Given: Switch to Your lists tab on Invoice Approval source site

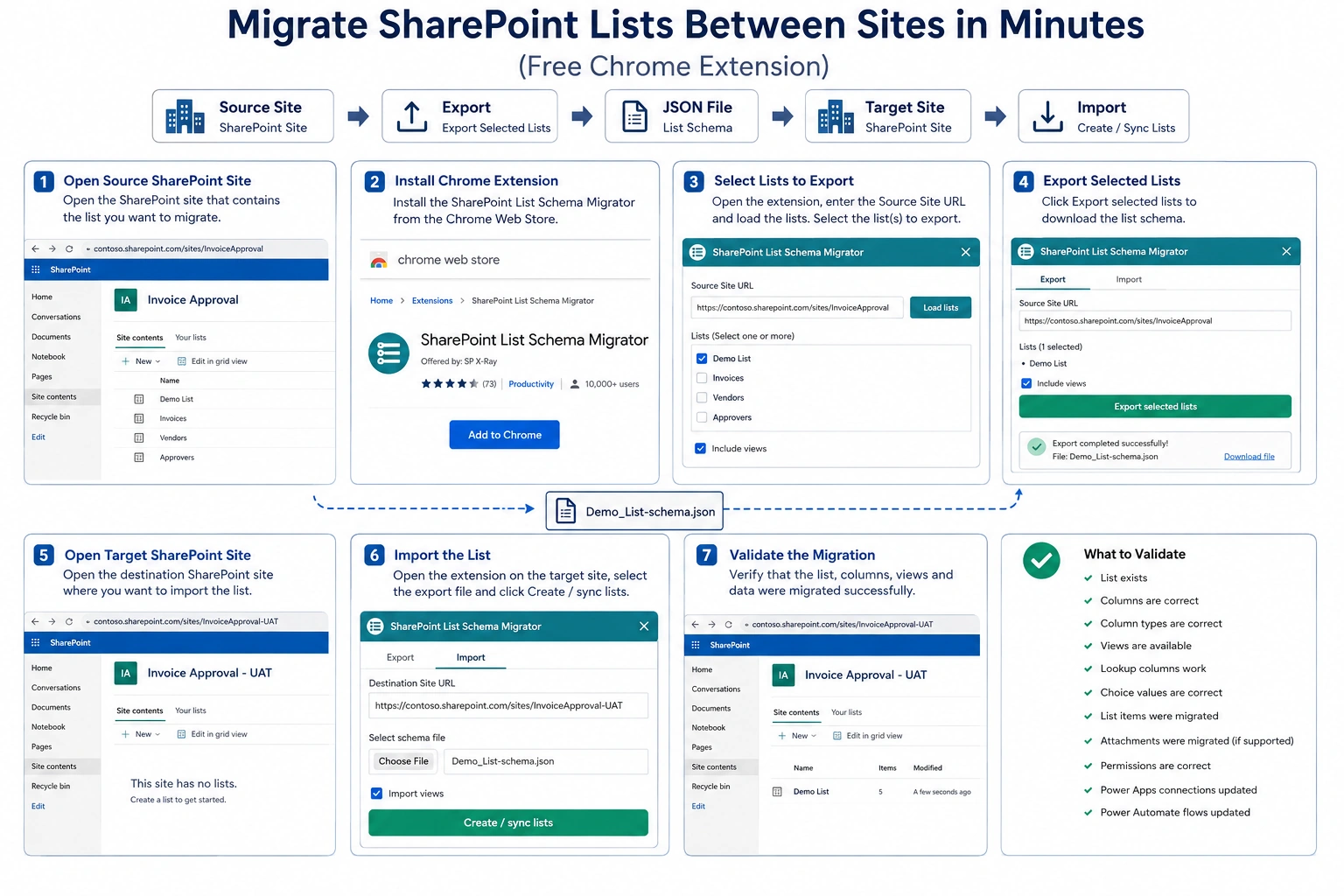Looking at the screenshot, I should (191, 338).
